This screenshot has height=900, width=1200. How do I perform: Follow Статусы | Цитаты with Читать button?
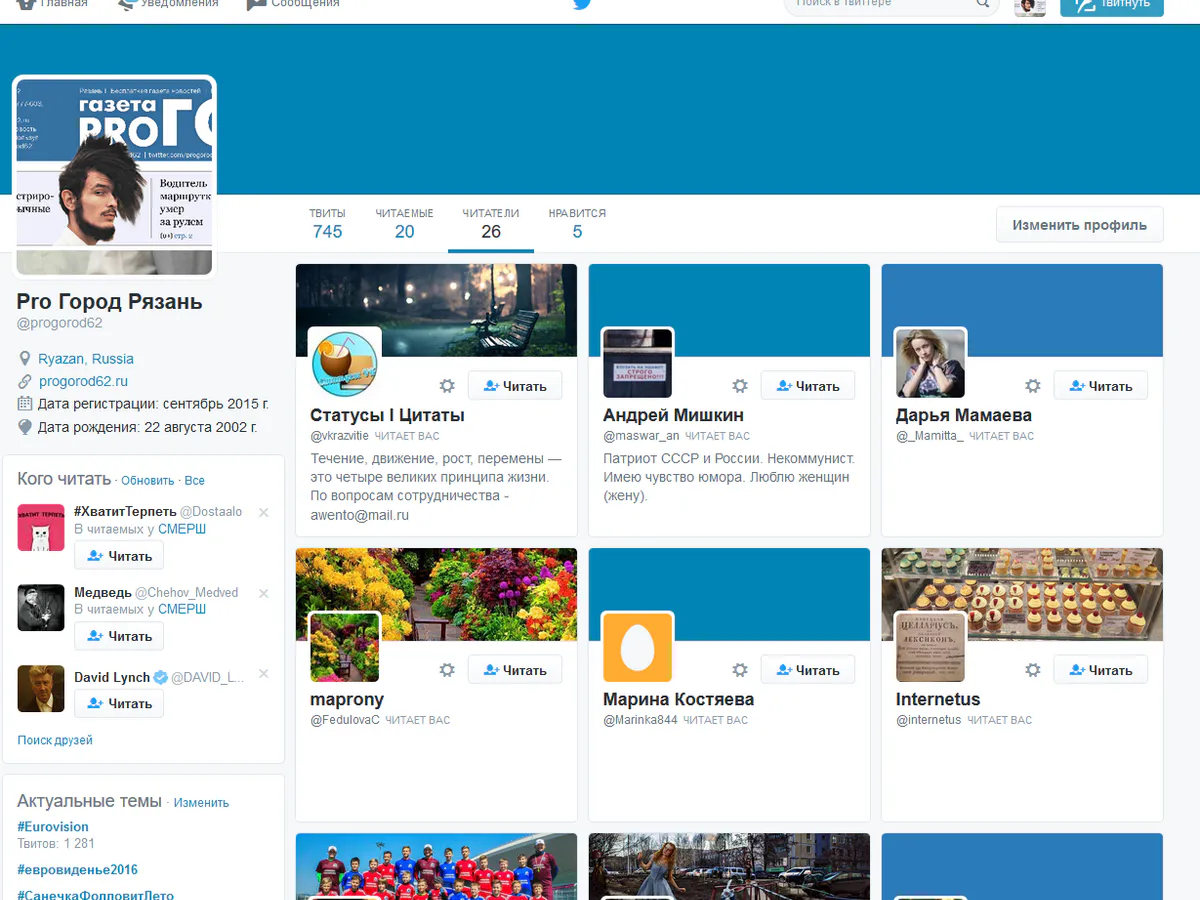coord(515,386)
